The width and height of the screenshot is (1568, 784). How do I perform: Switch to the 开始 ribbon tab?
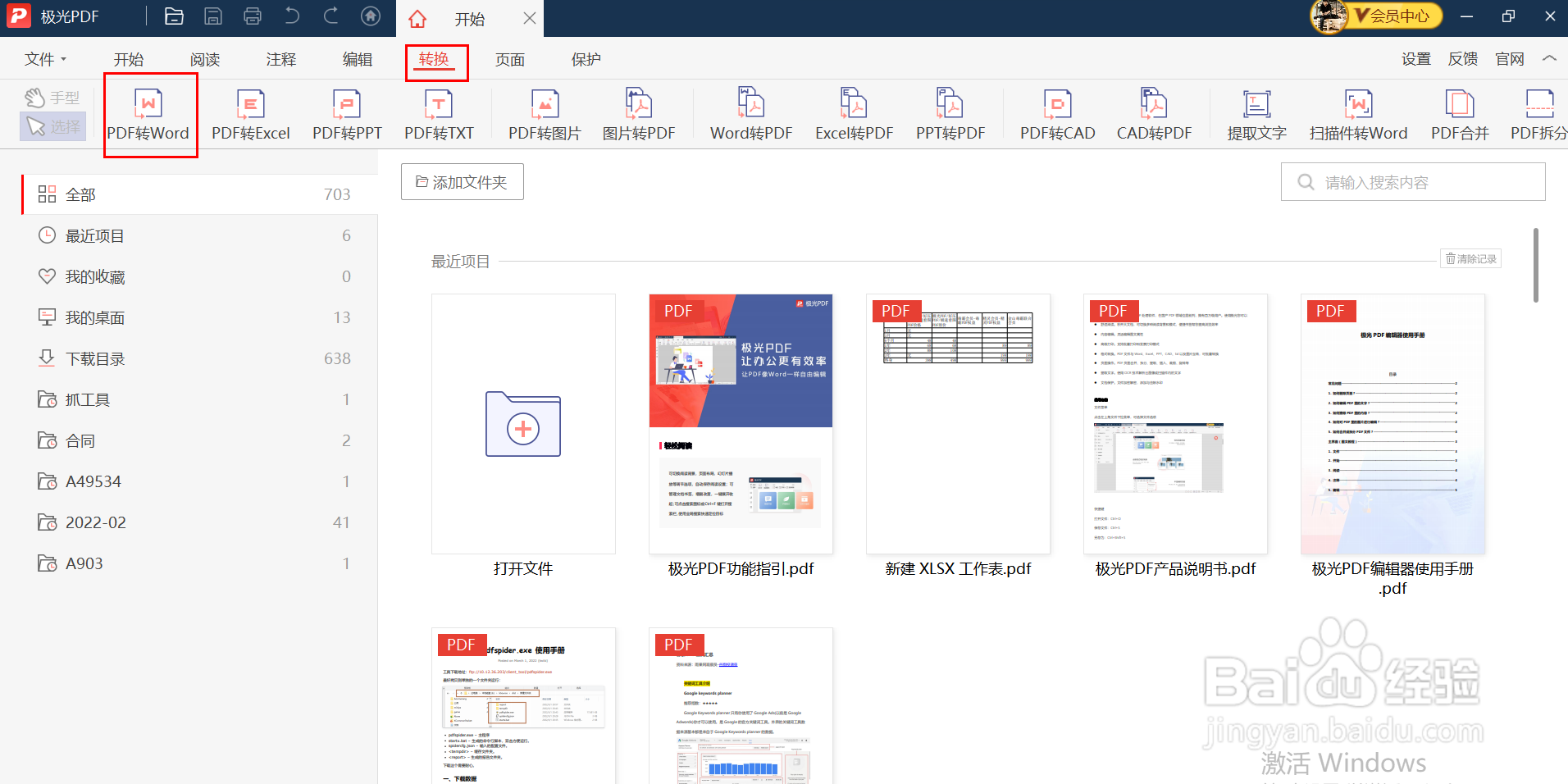click(x=129, y=59)
